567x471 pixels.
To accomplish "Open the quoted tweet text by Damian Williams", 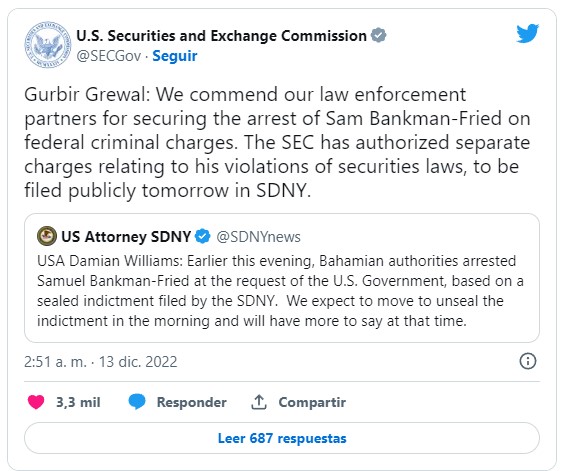I will [x=280, y=291].
